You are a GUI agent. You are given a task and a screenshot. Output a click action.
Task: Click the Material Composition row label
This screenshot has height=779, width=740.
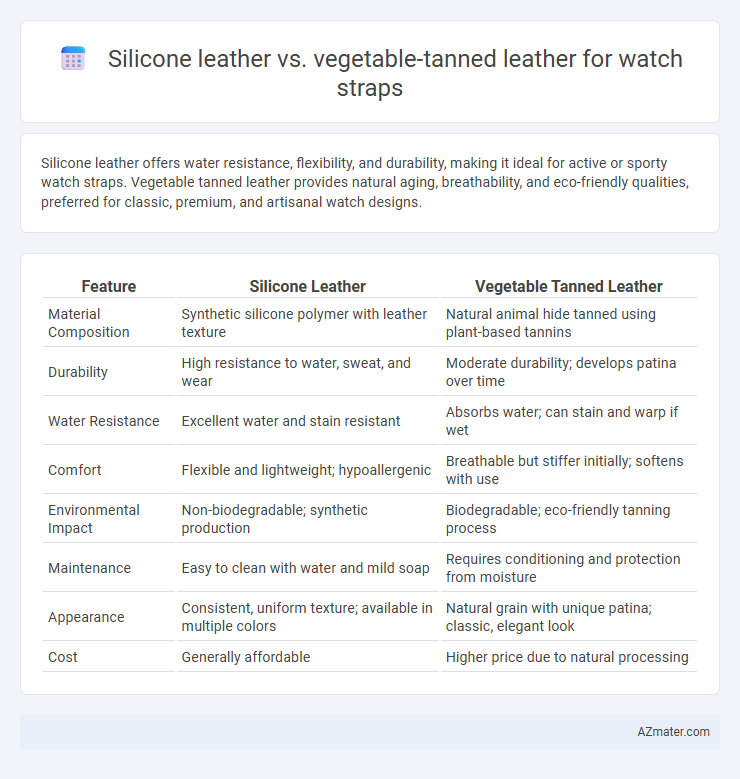88,323
